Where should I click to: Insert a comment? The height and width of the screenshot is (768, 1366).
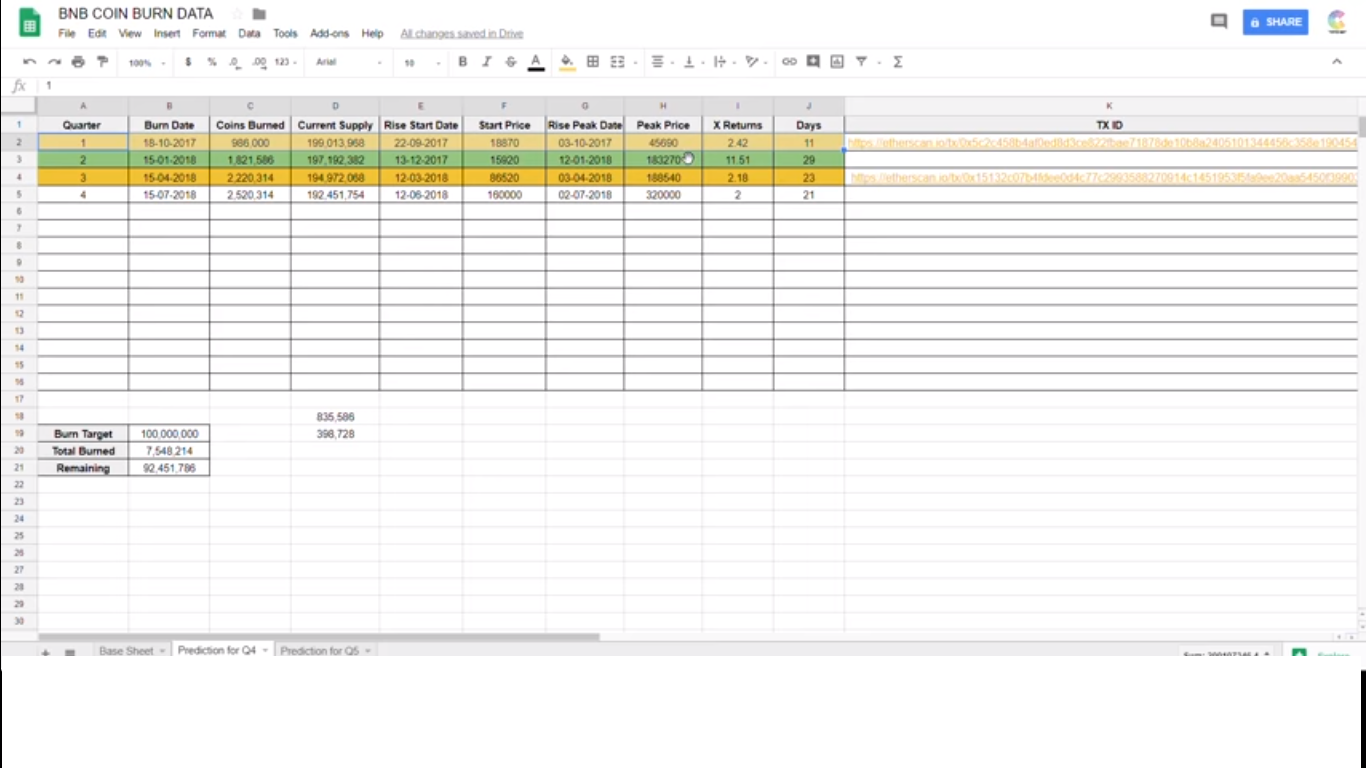click(813, 62)
